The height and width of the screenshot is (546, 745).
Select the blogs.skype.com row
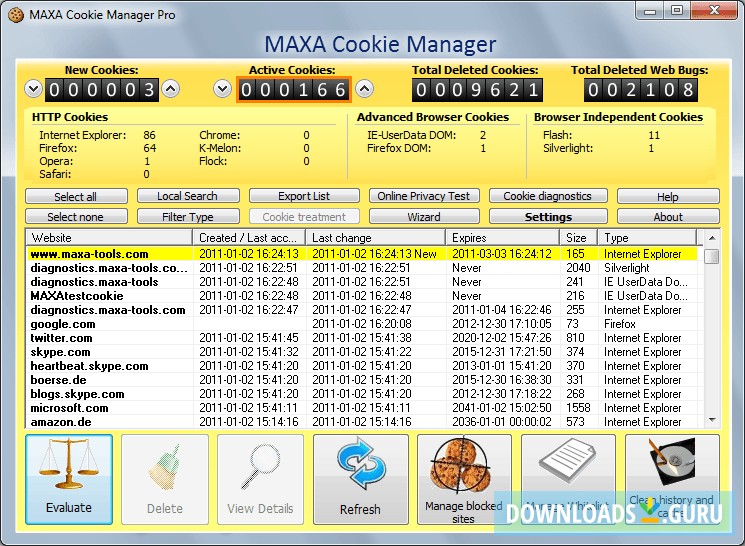(x=362, y=394)
